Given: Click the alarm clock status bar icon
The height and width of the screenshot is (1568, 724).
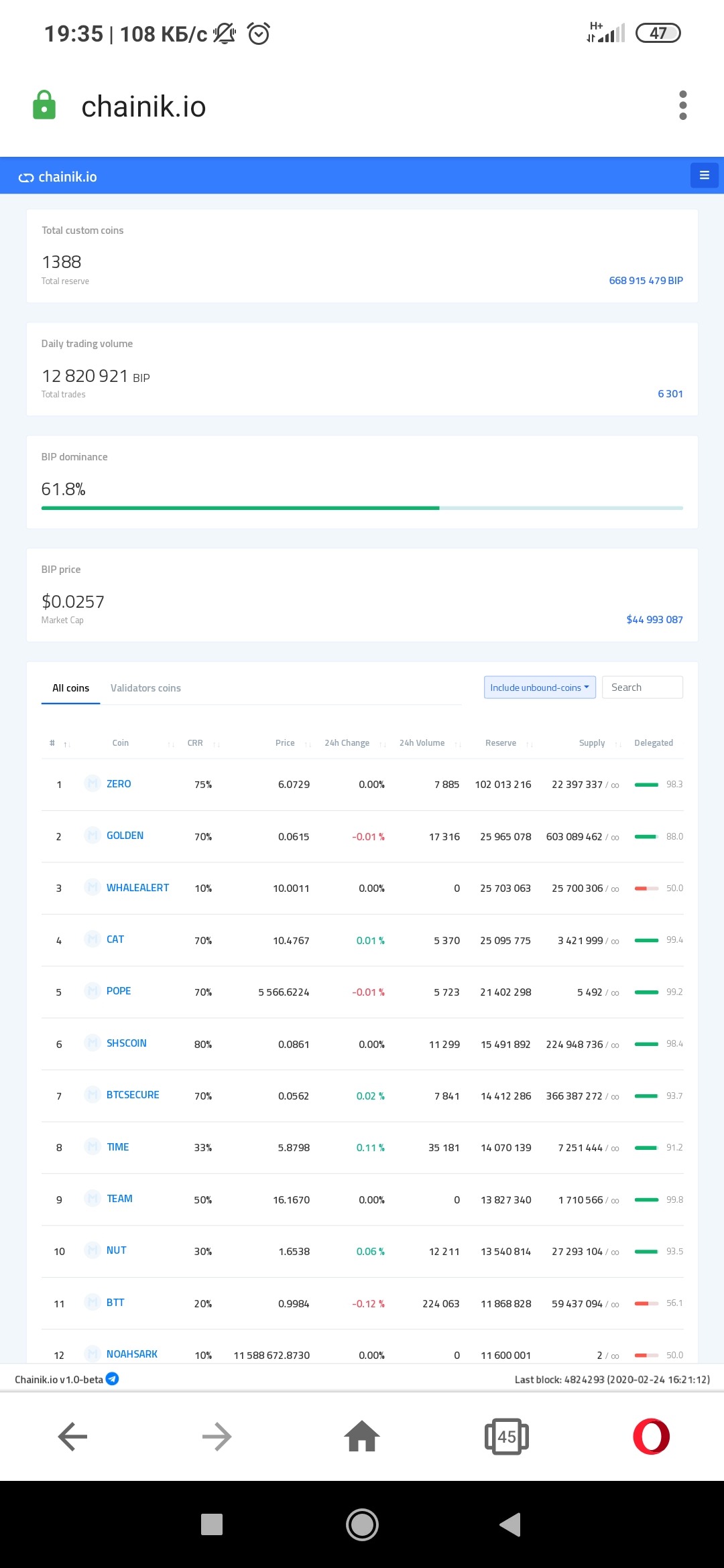Looking at the screenshot, I should pyautogui.click(x=259, y=34).
